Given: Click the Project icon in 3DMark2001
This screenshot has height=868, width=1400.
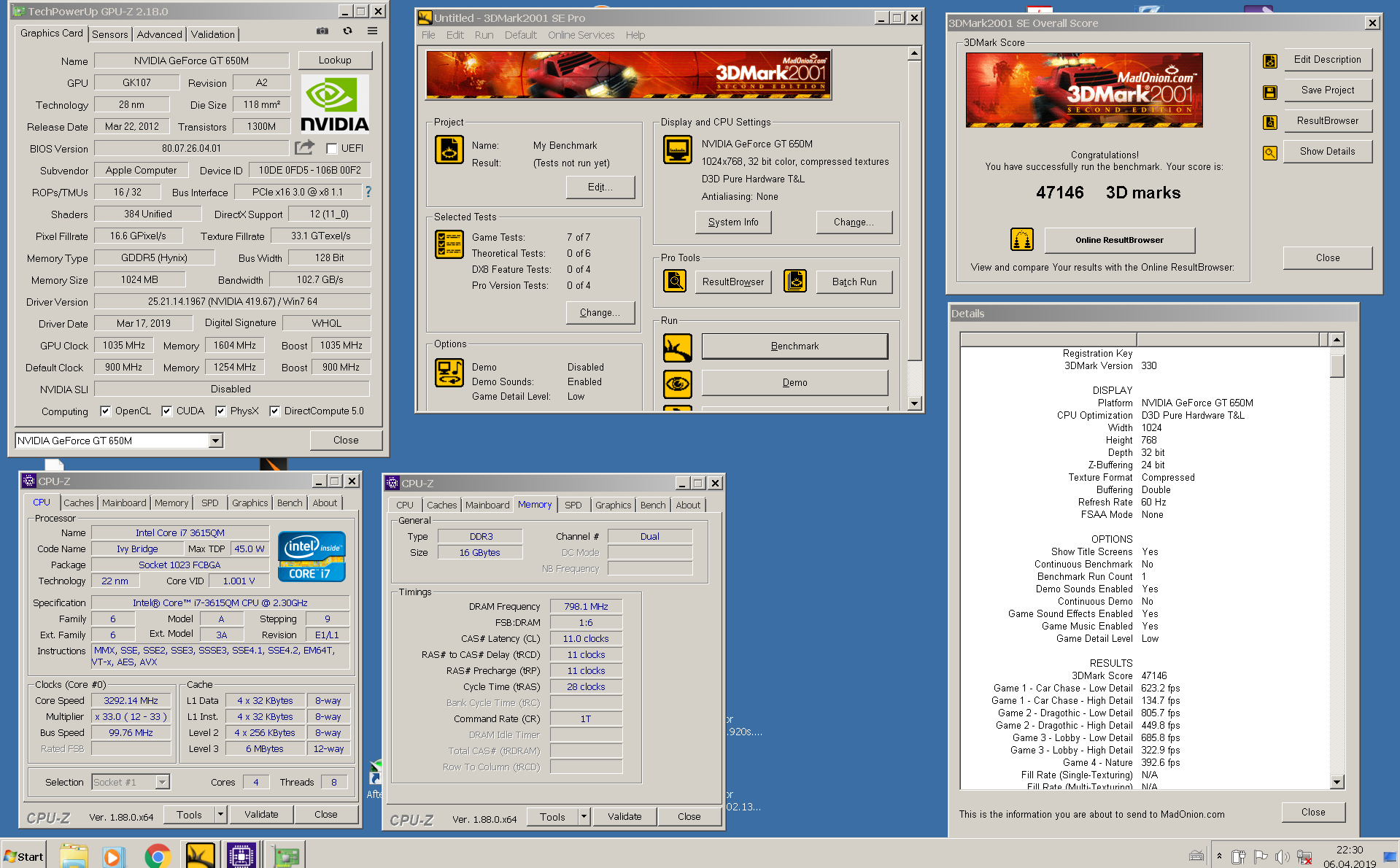Looking at the screenshot, I should 449,150.
